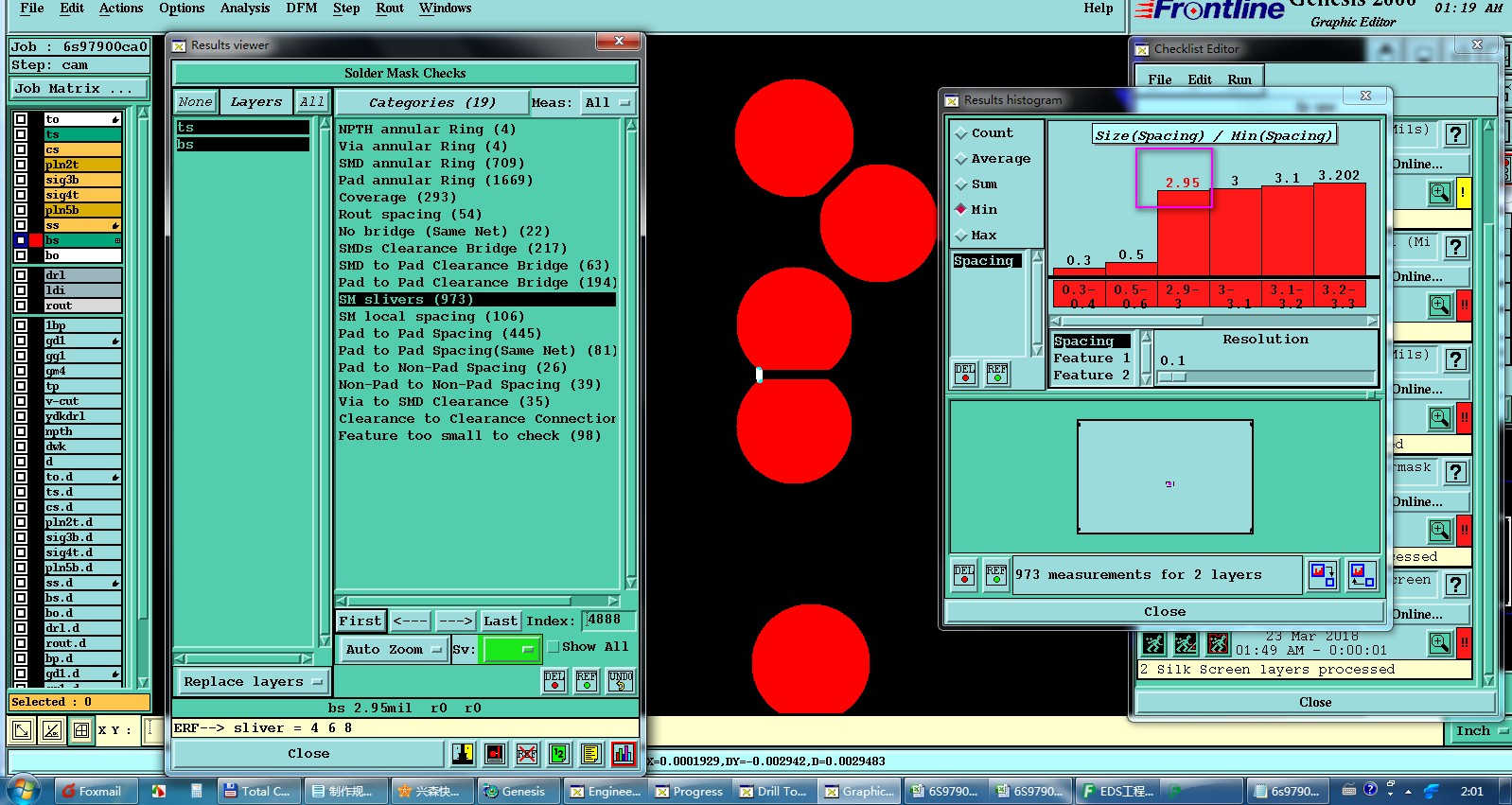Click the black-and-yellow silhouette icon

click(x=463, y=754)
